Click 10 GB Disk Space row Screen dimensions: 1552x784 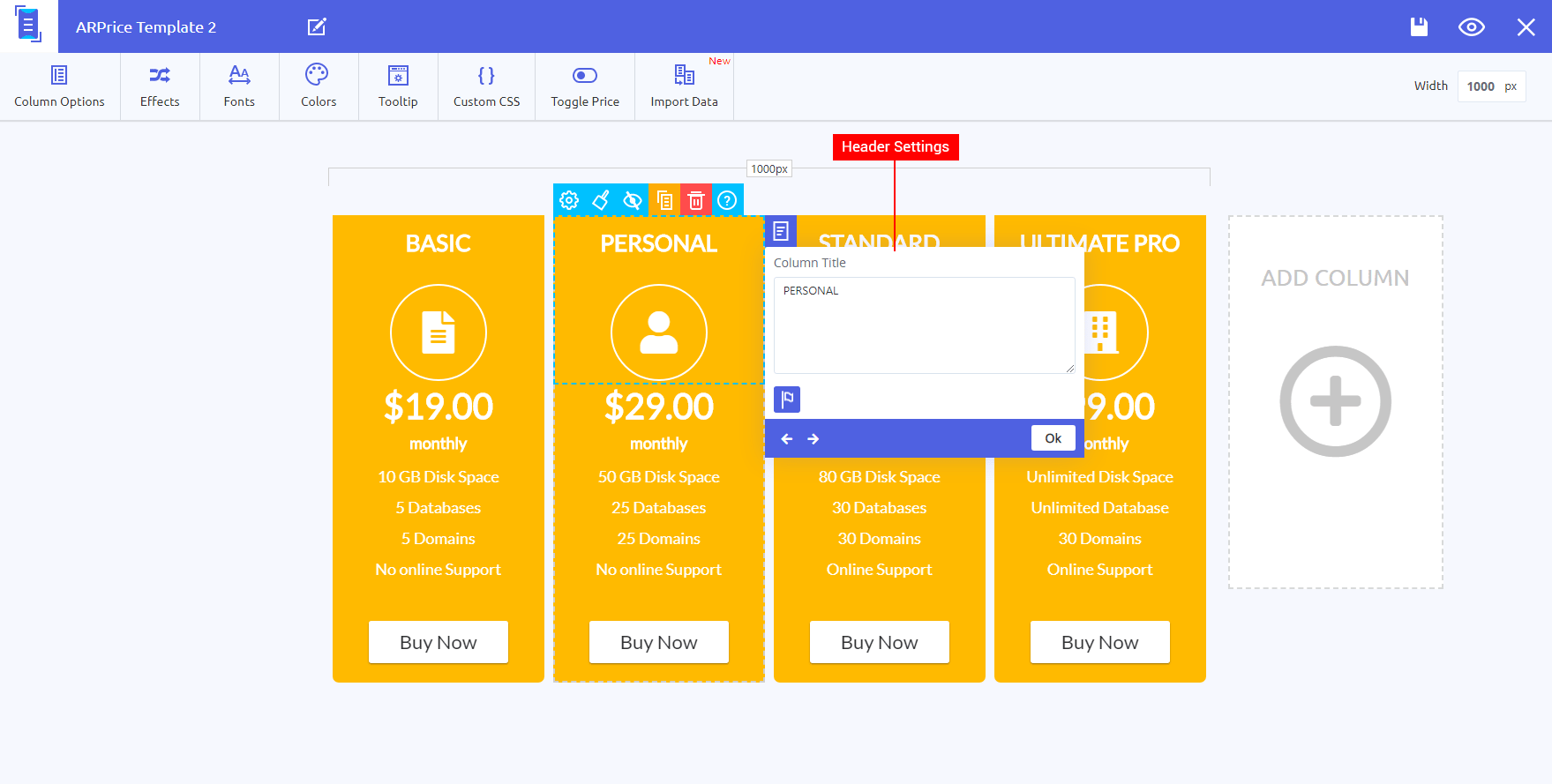[x=439, y=477]
